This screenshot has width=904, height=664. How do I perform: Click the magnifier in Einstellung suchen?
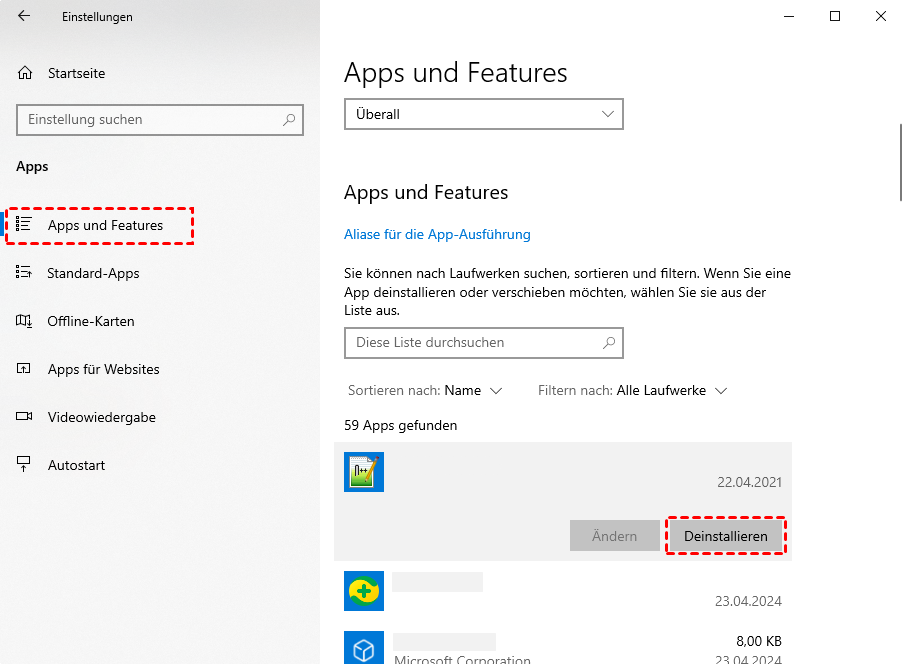(289, 120)
